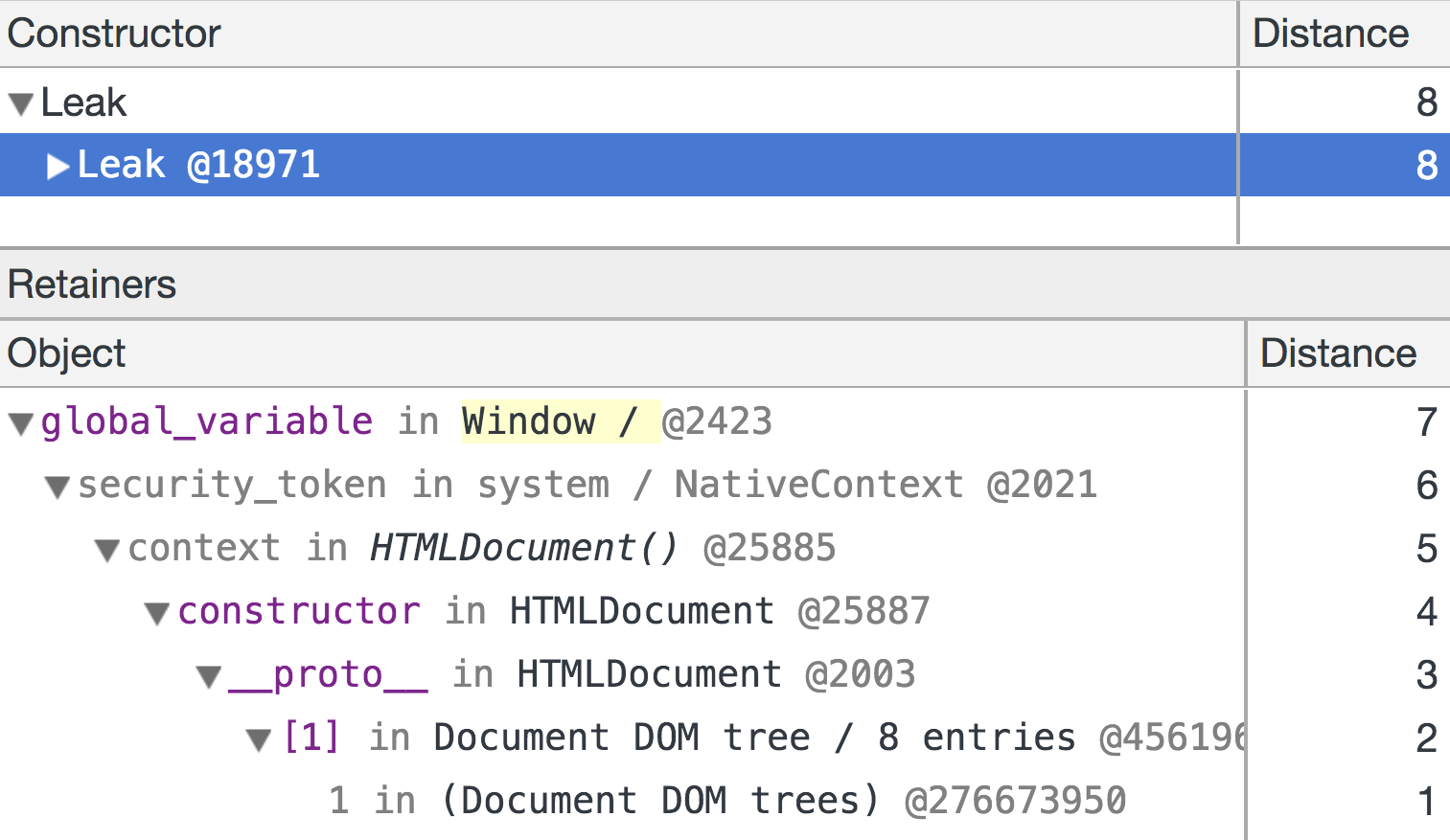Collapse the constructor in HTMLDocument node
This screenshot has height=840, width=1450.
[157, 613]
